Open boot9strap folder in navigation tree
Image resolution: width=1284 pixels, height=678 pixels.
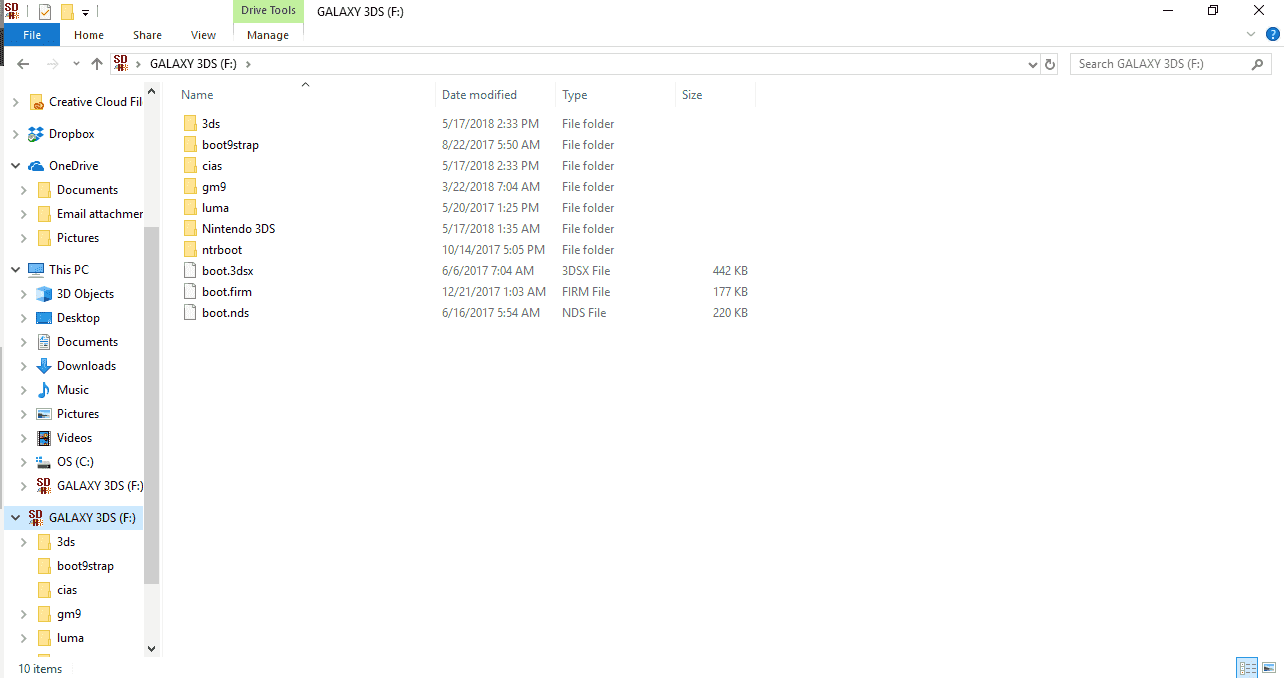(85, 566)
